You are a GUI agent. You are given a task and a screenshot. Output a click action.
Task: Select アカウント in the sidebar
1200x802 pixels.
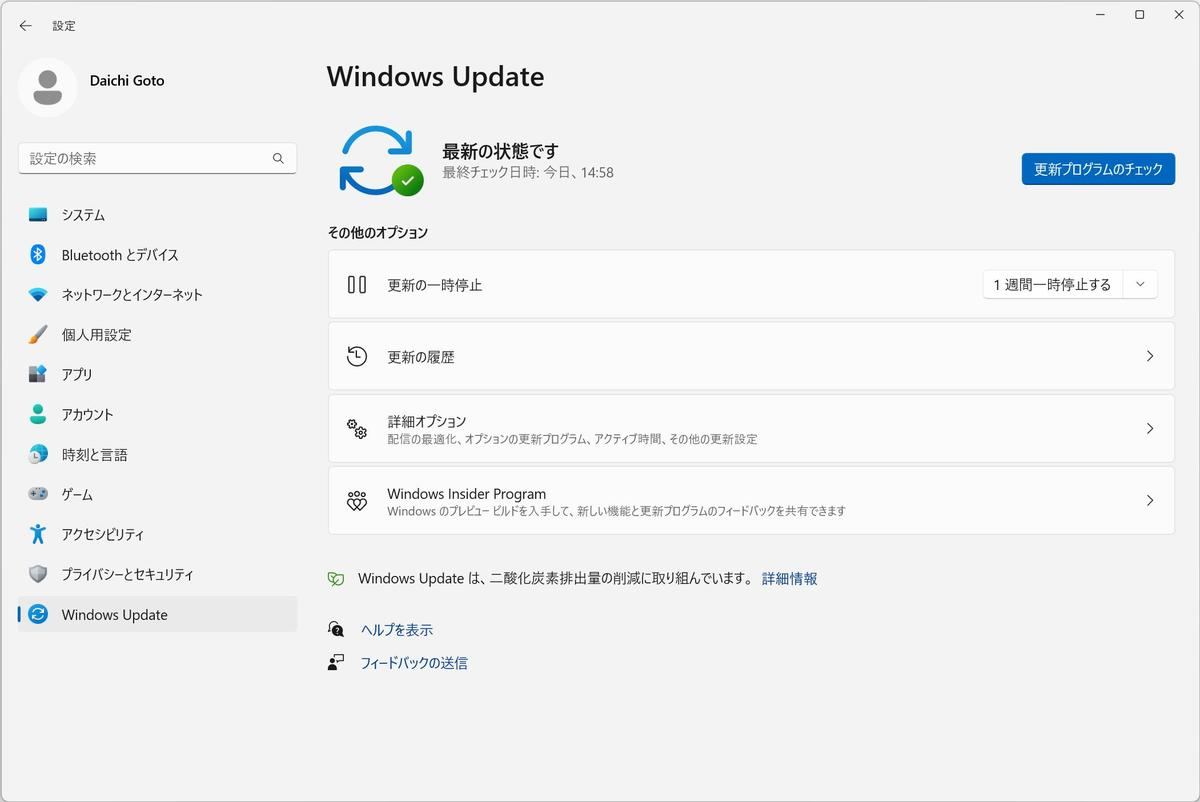[x=157, y=414]
